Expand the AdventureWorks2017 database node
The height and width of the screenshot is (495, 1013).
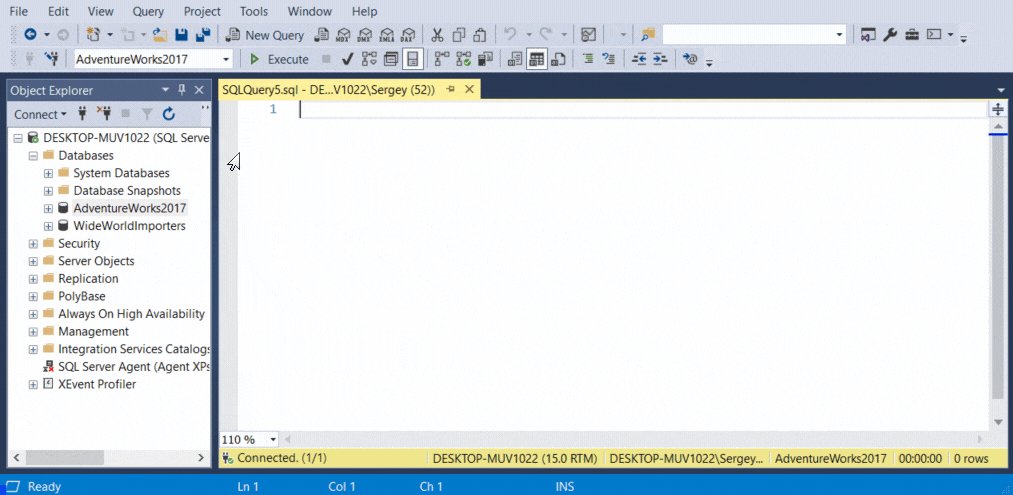click(x=48, y=208)
